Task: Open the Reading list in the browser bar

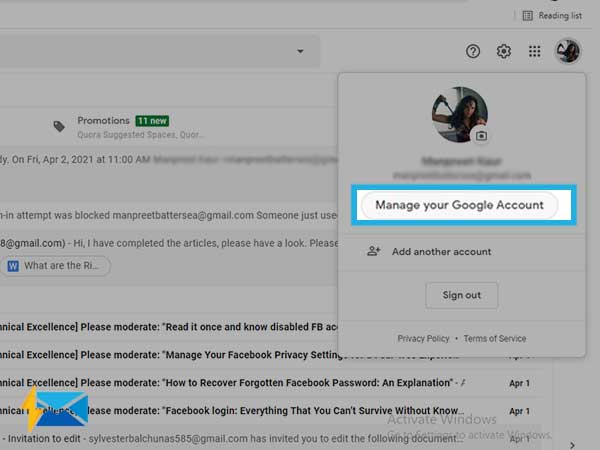Action: [x=552, y=16]
